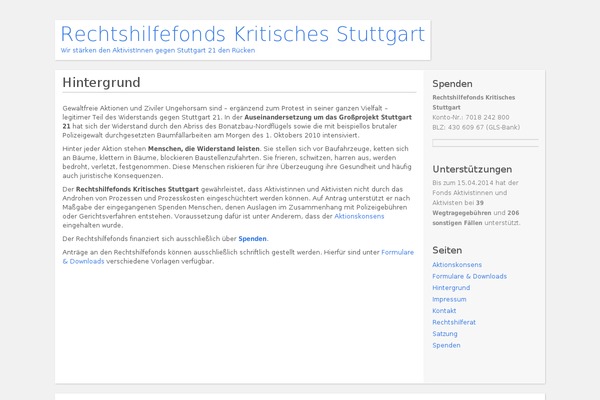The image size is (600, 400).
Task: Open the Rechtshilferat page
Action: 454,322
